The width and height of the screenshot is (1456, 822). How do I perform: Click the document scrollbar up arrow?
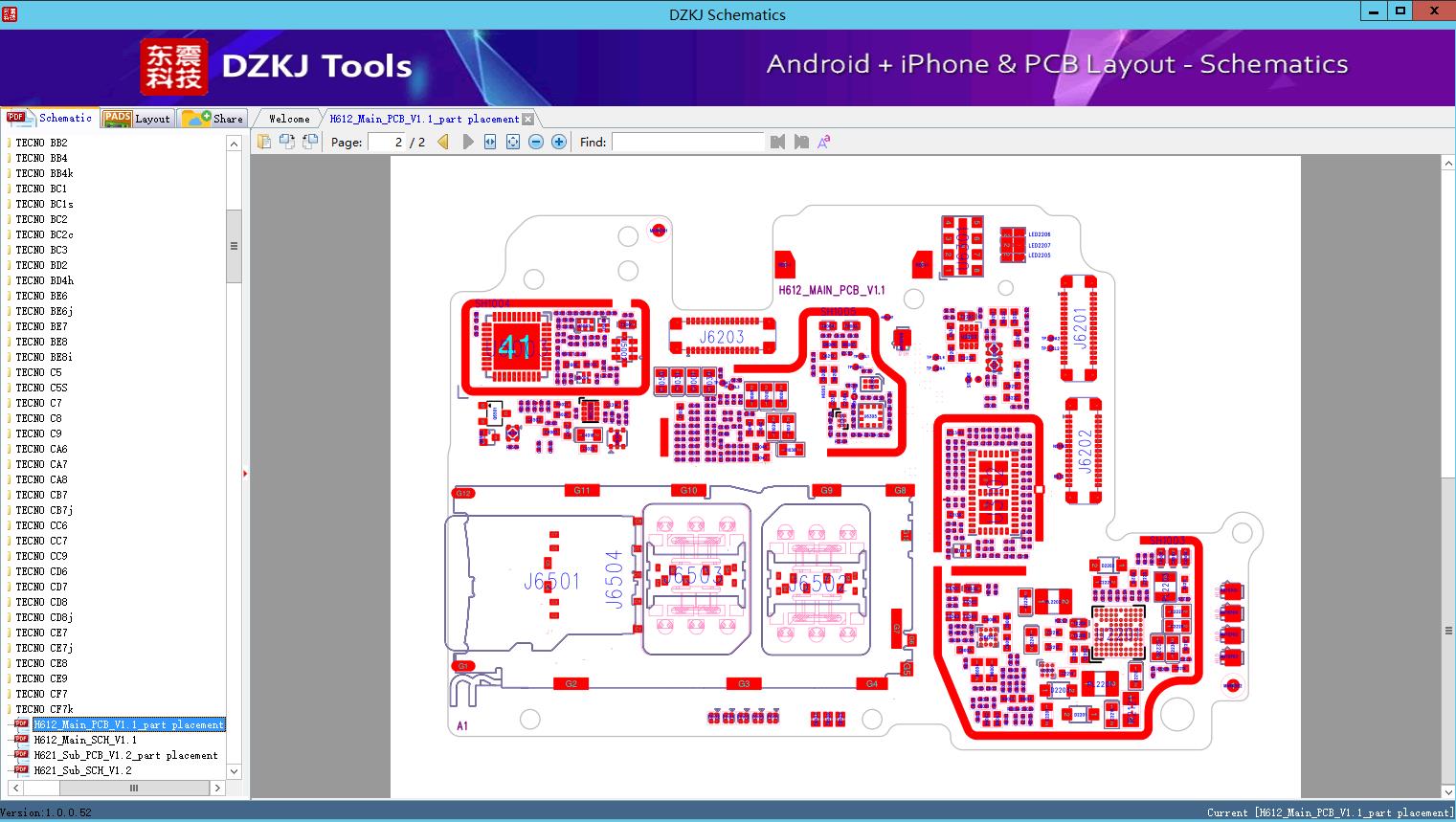tap(1448, 164)
